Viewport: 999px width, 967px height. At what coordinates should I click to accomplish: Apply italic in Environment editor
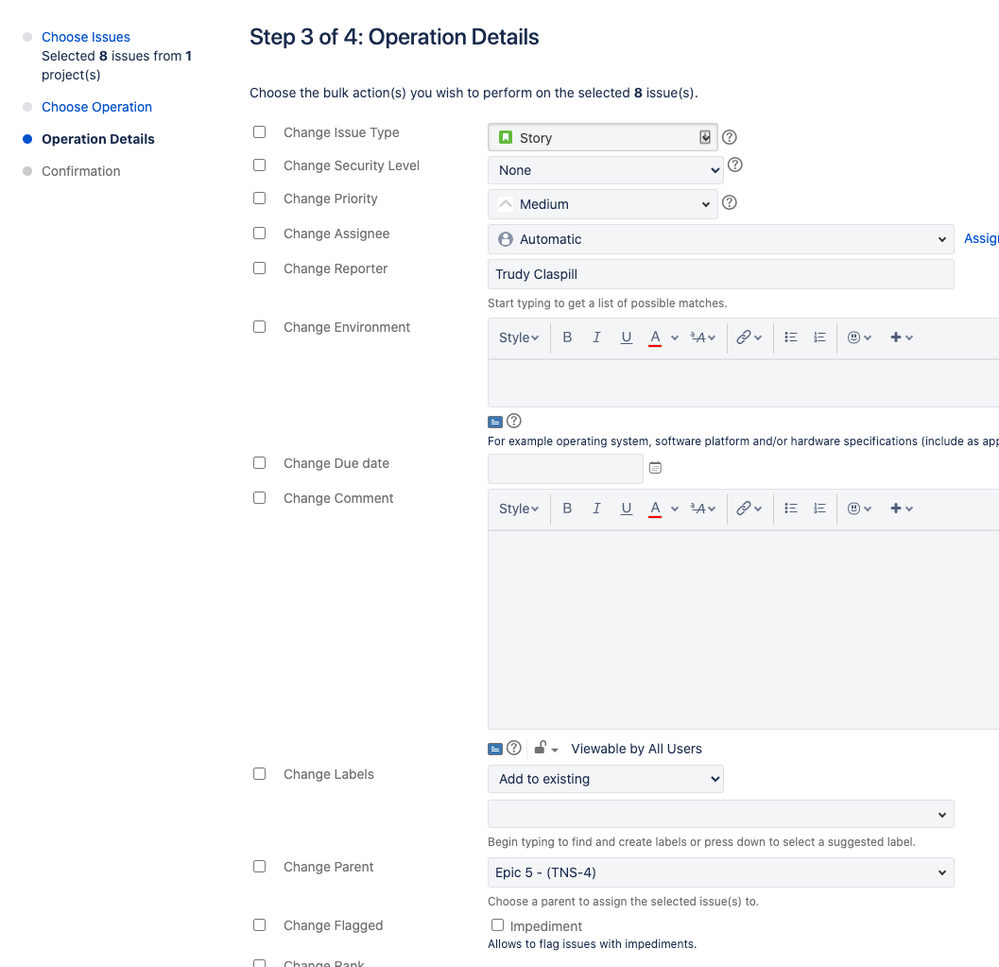pos(596,338)
